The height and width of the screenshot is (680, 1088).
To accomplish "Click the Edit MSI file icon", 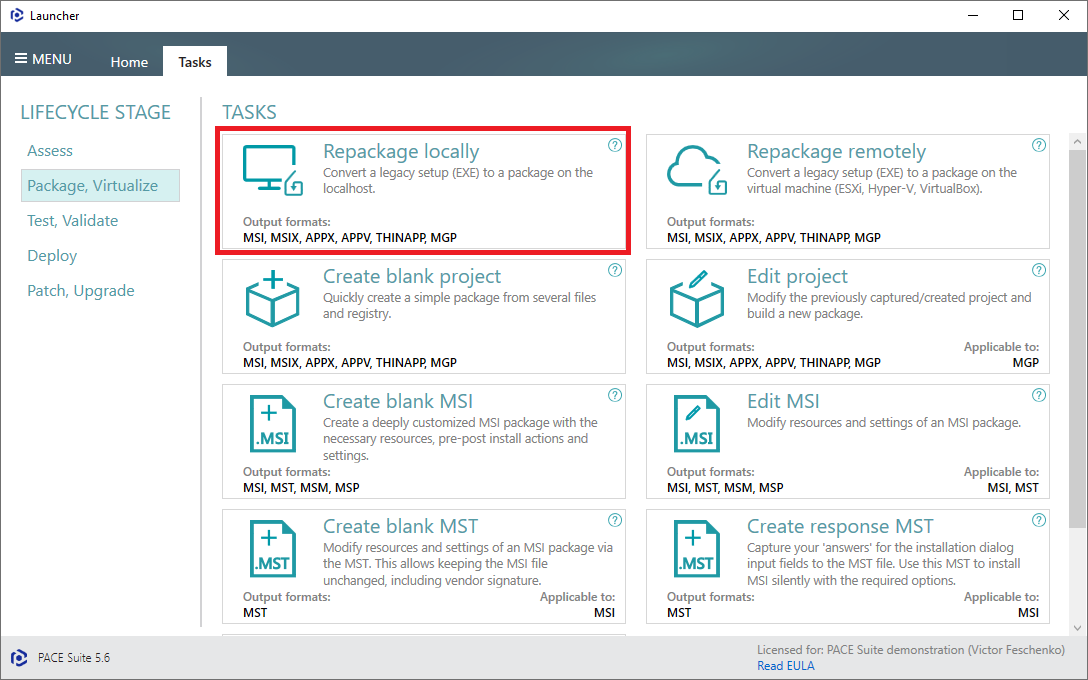I will pyautogui.click(x=696, y=423).
